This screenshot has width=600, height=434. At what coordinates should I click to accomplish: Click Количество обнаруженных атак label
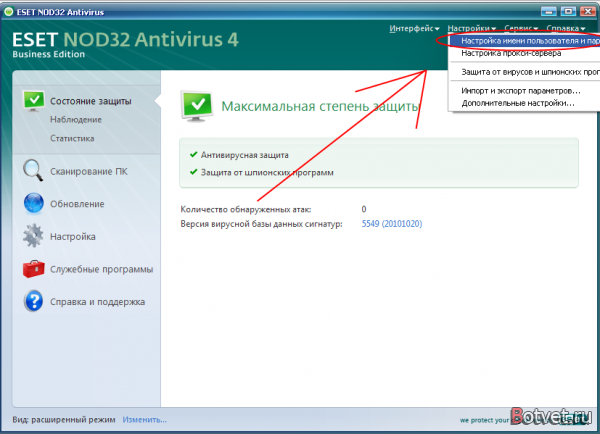coord(246,209)
